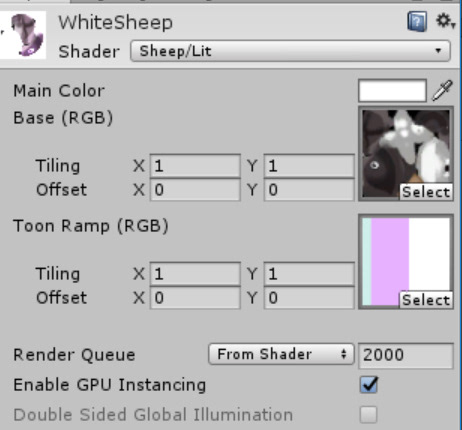462x430 pixels.
Task: Select a new Toon Ramp texture
Action: click(426, 300)
